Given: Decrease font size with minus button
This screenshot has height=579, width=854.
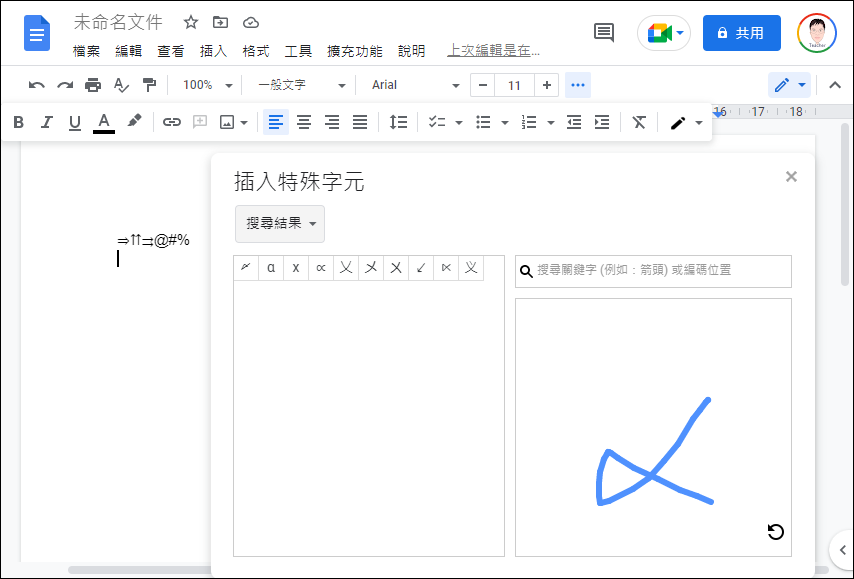Looking at the screenshot, I should (x=483, y=85).
